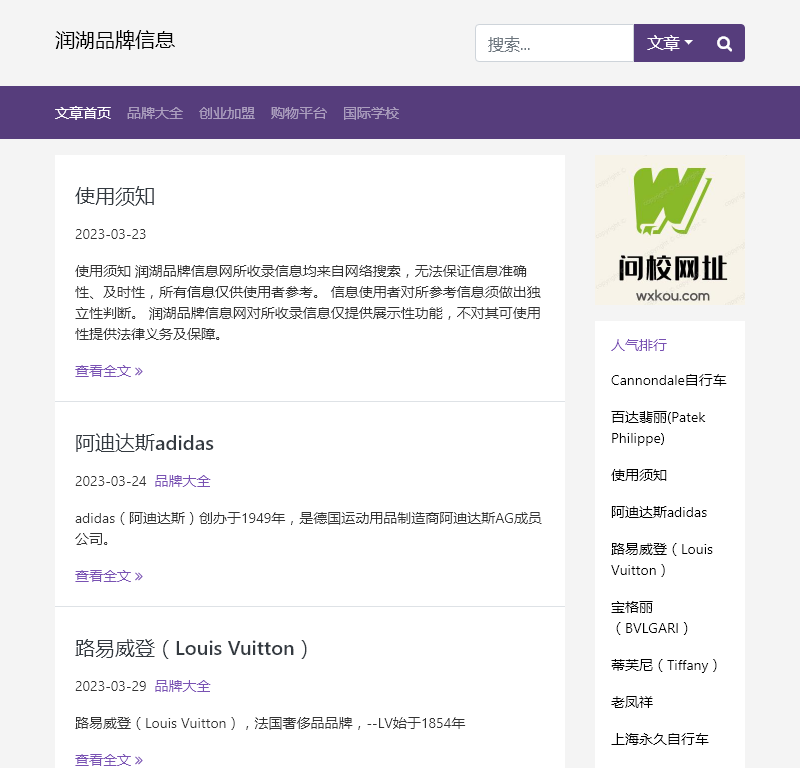Navigate to 创业加盟 in the menu
The width and height of the screenshot is (800, 768).
pos(227,113)
